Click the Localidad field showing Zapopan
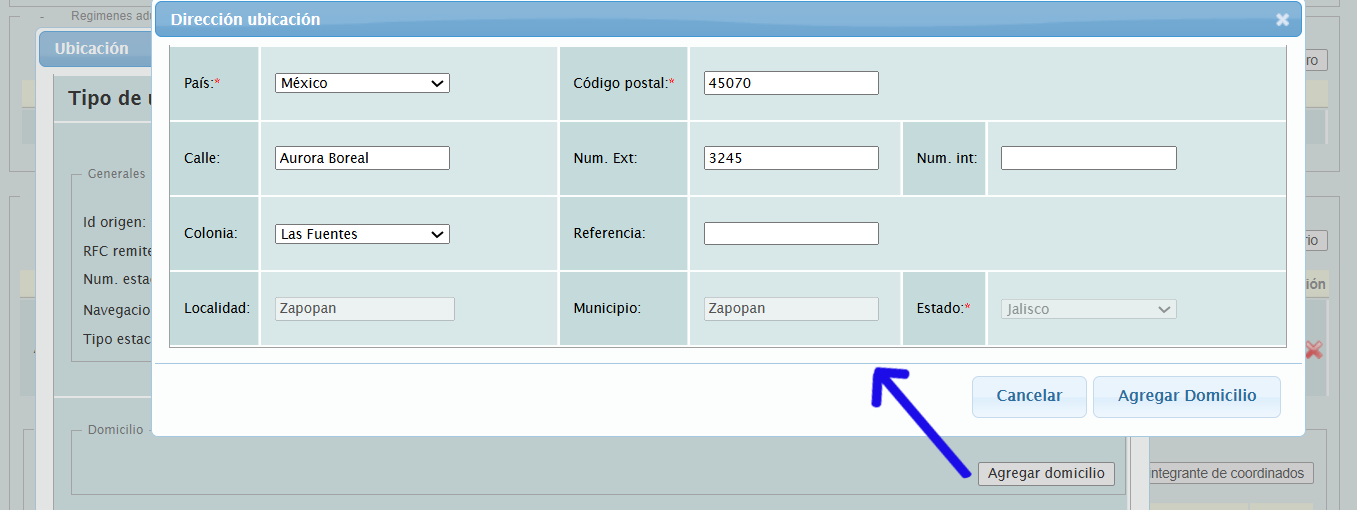1357x510 pixels. 364,309
